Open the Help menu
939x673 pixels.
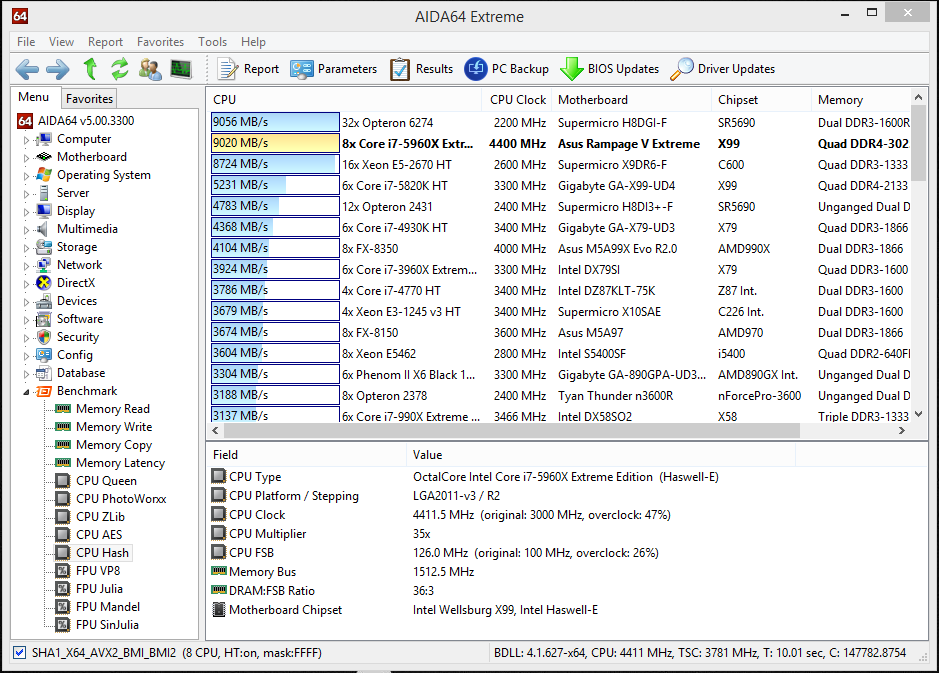coord(253,42)
